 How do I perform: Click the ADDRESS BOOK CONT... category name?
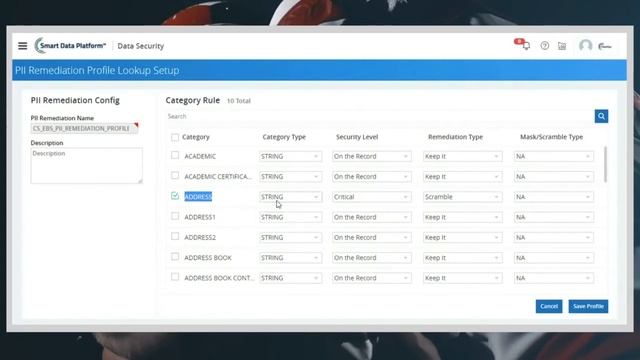click(219, 278)
